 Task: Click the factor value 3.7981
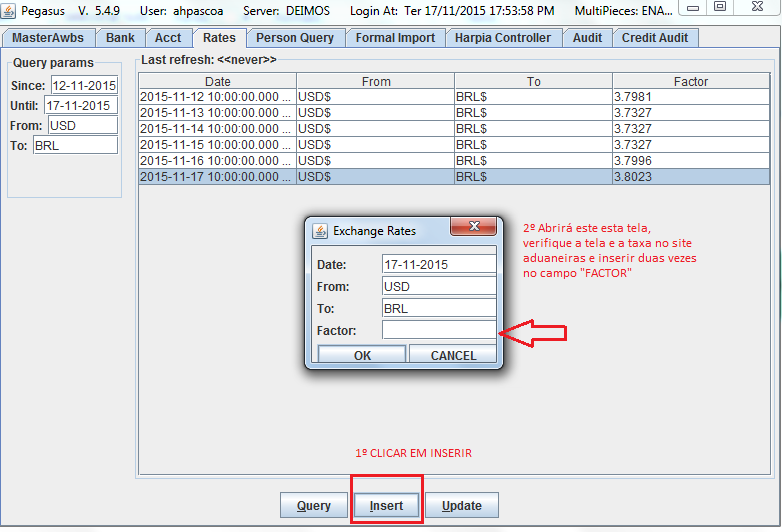point(633,97)
